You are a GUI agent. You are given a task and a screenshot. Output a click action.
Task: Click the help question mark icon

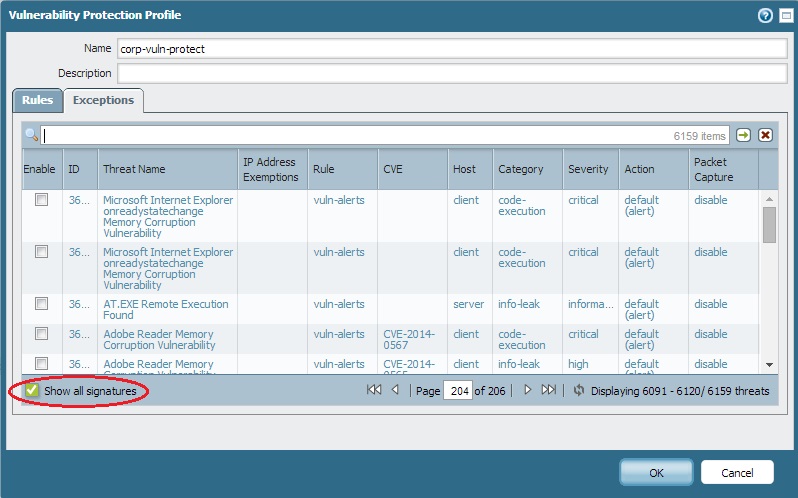click(765, 15)
